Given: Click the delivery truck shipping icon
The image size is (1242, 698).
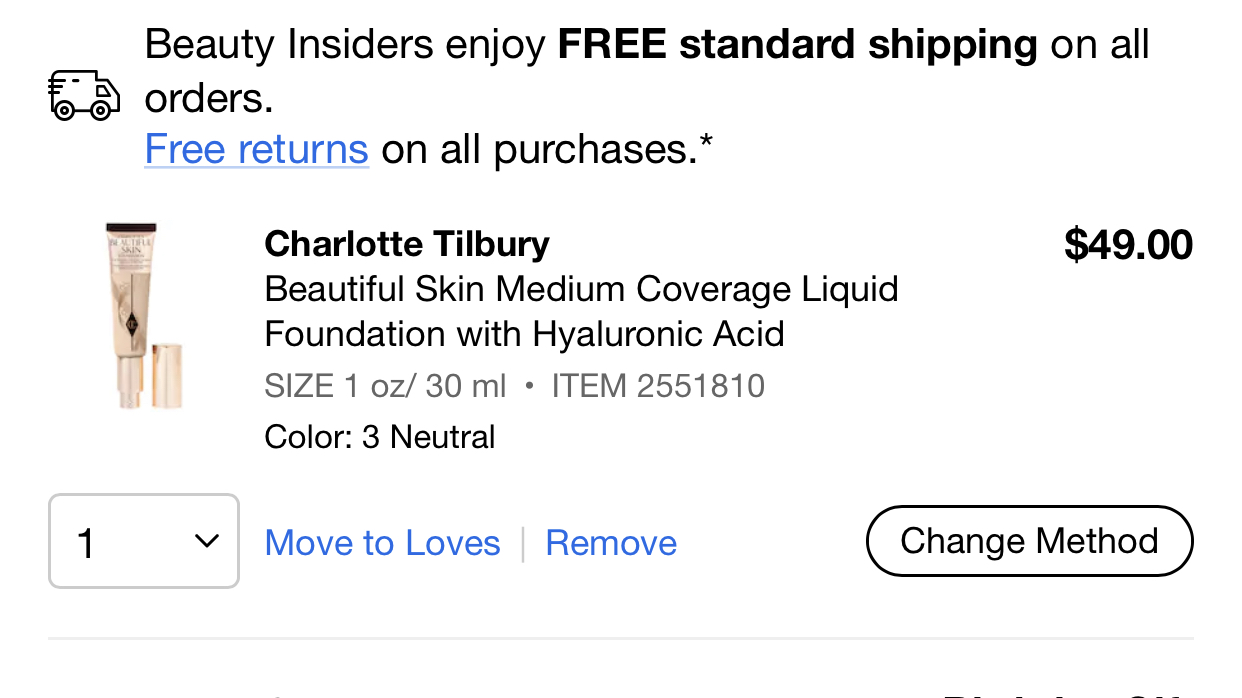Looking at the screenshot, I should tap(84, 96).
